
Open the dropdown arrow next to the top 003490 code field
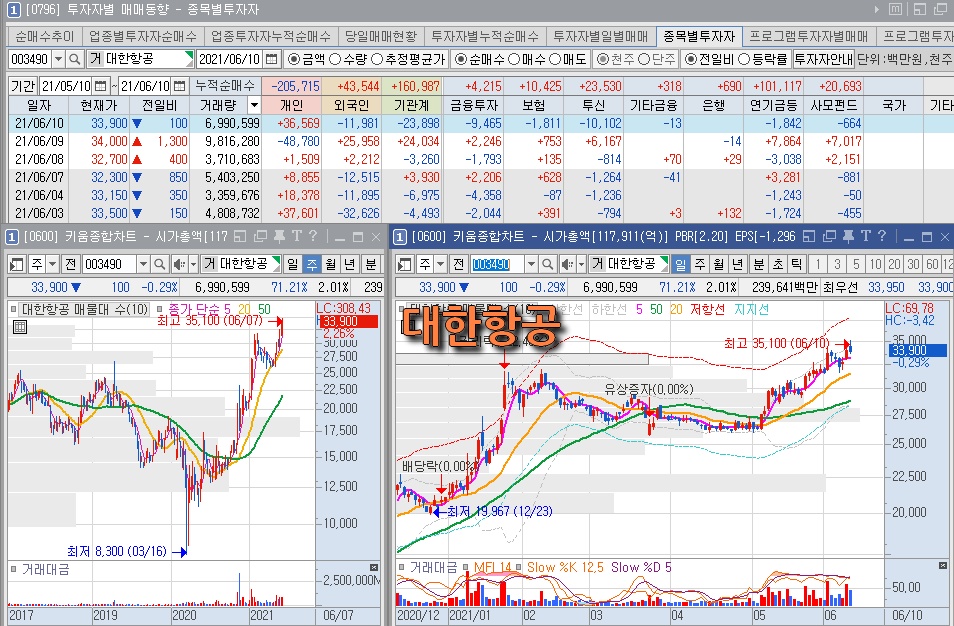58,59
